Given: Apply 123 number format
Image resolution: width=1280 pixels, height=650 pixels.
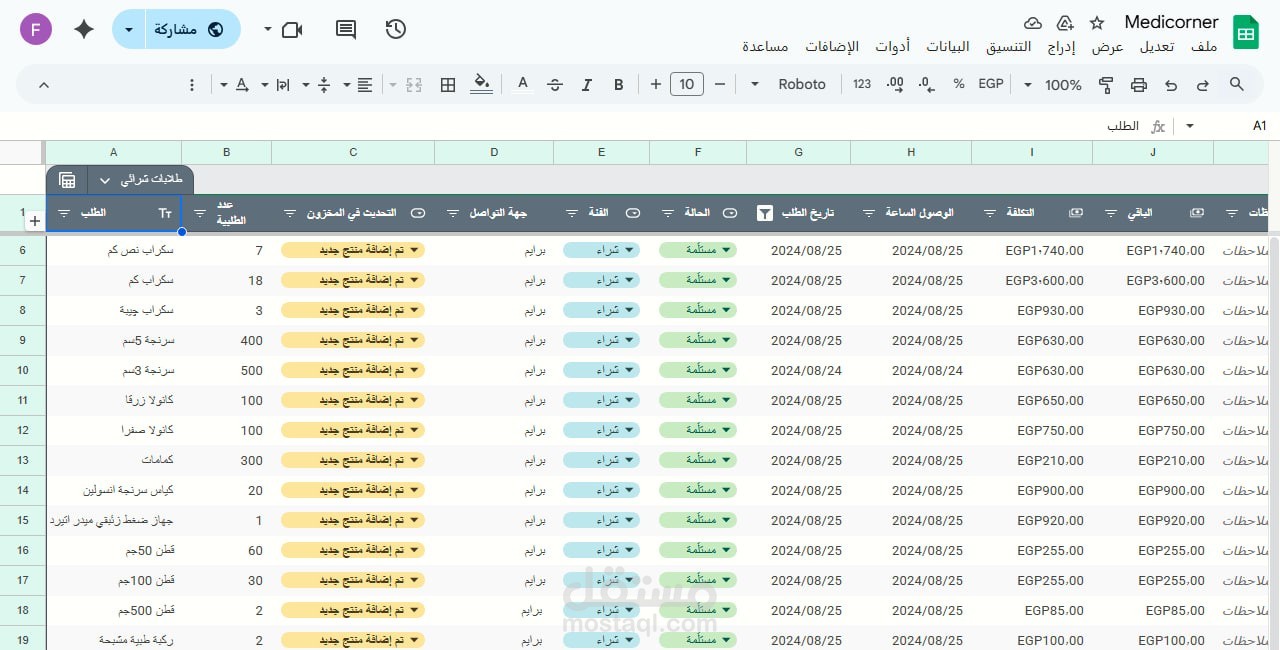Looking at the screenshot, I should [x=861, y=84].
